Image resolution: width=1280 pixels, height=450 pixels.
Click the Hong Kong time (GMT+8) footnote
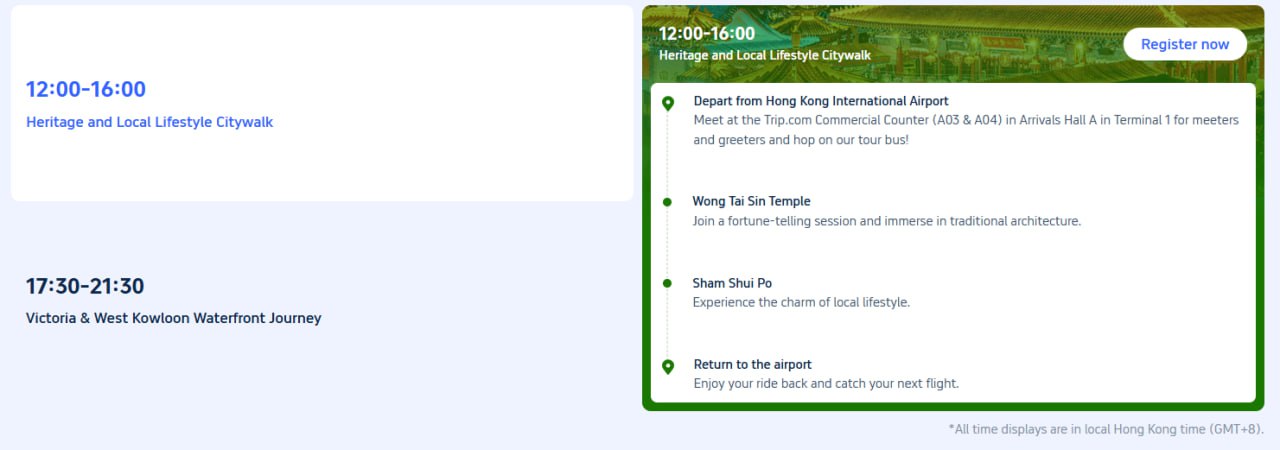click(1106, 429)
